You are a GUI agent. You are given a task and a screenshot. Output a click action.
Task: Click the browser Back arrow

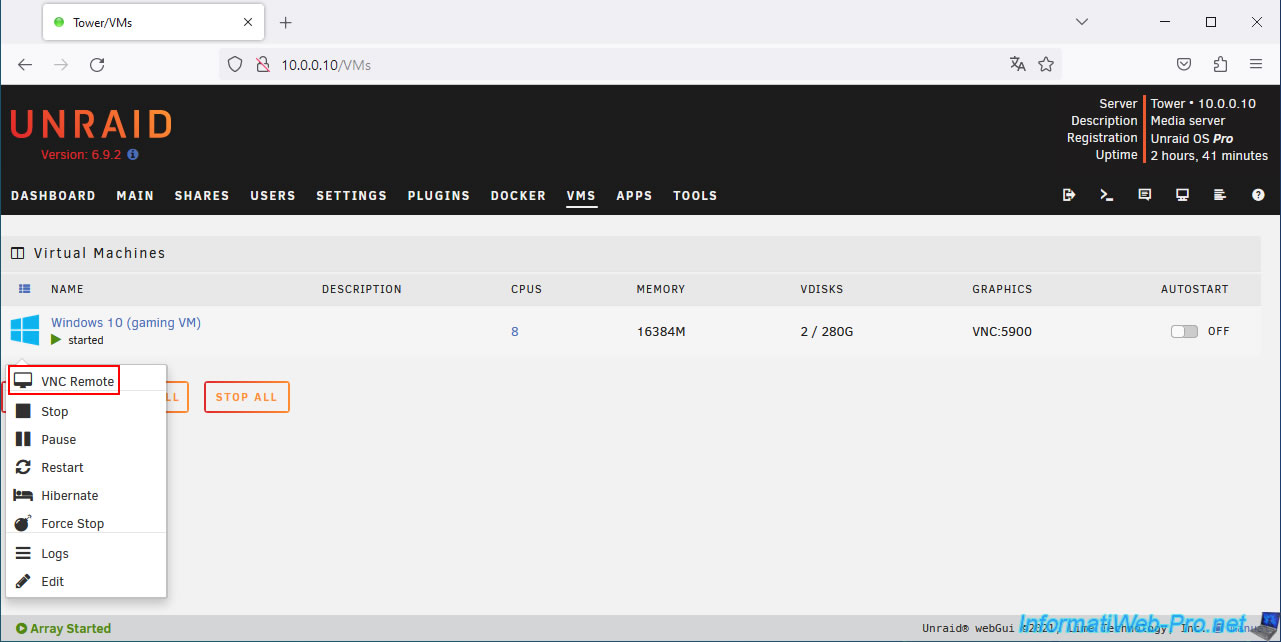pos(25,64)
